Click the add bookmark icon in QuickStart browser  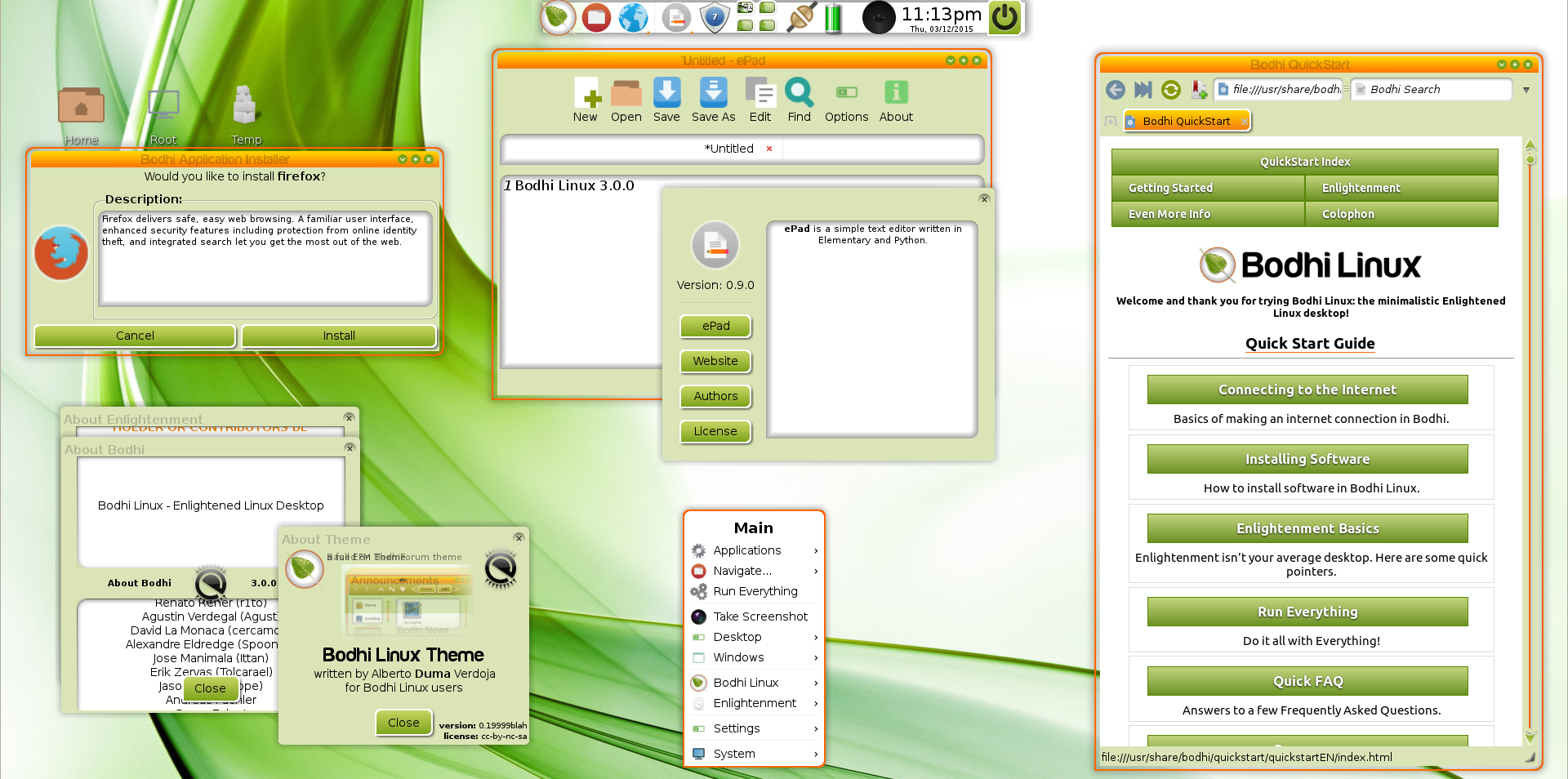(x=1200, y=90)
